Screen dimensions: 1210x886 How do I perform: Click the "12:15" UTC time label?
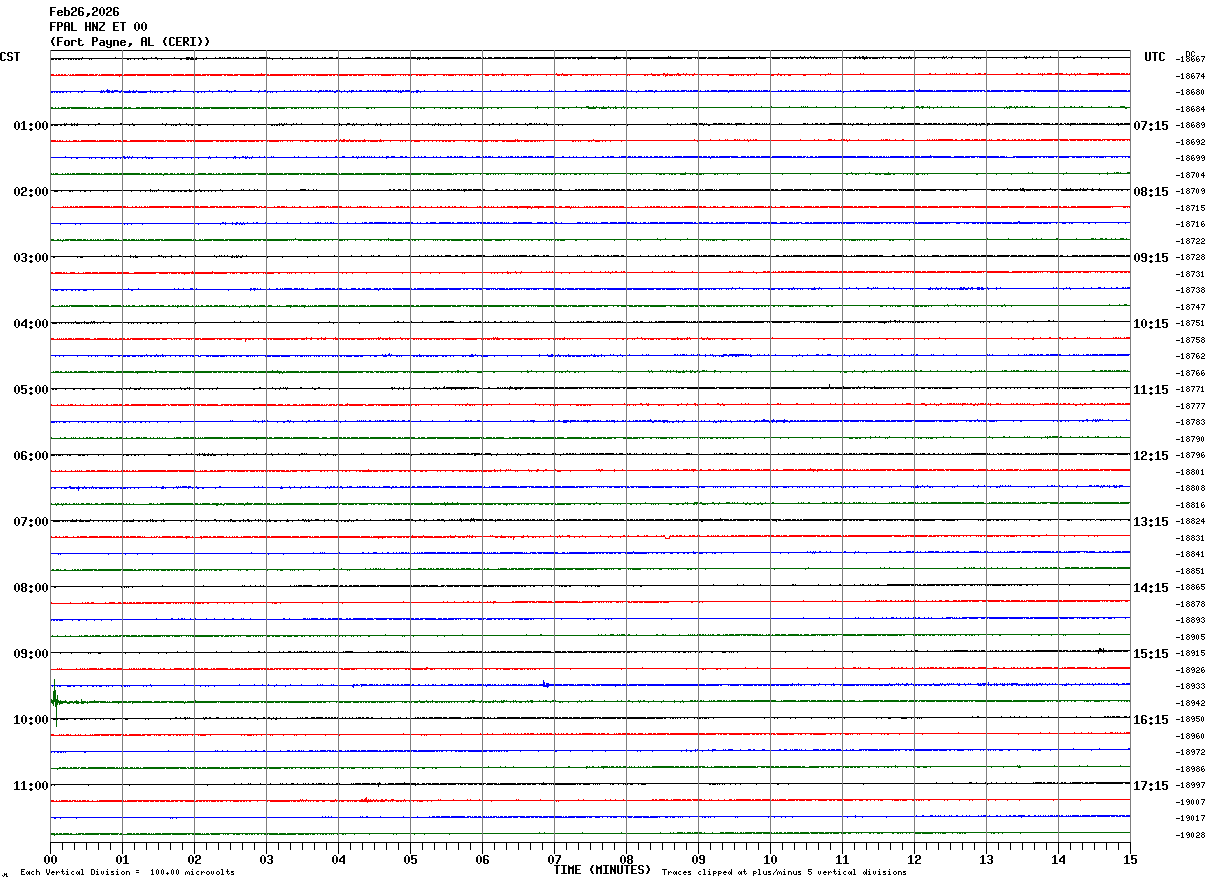pyautogui.click(x=1151, y=456)
